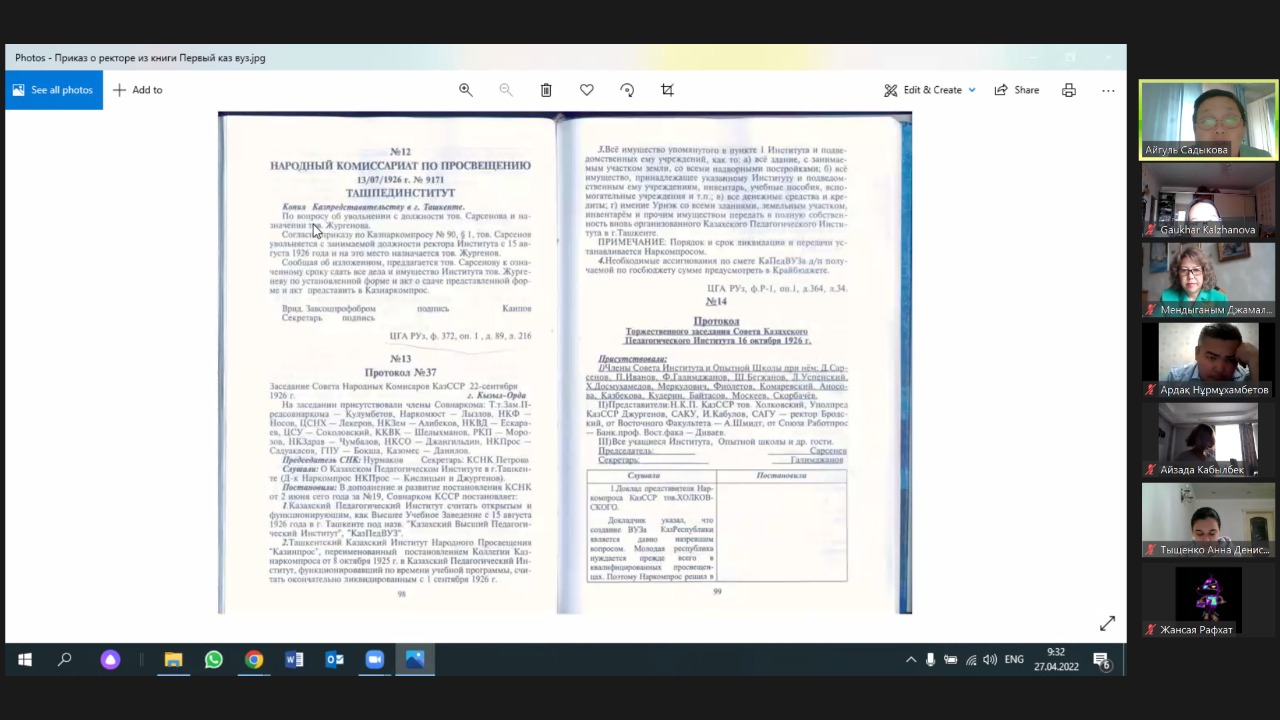Open Microsoft Word from the taskbar
The width and height of the screenshot is (1280, 720).
click(294, 660)
